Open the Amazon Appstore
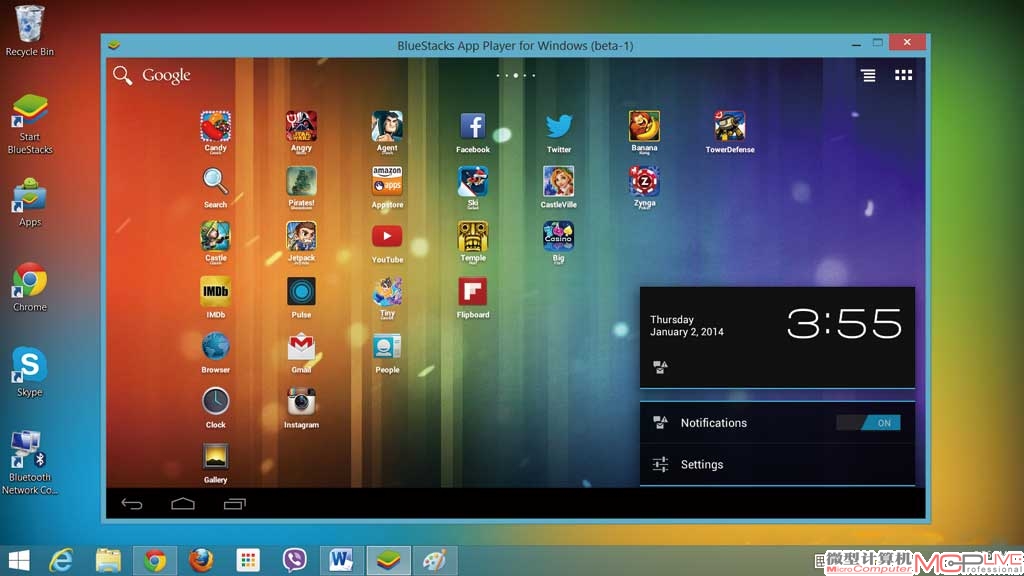Image resolution: width=1024 pixels, height=576 pixels. (x=387, y=181)
